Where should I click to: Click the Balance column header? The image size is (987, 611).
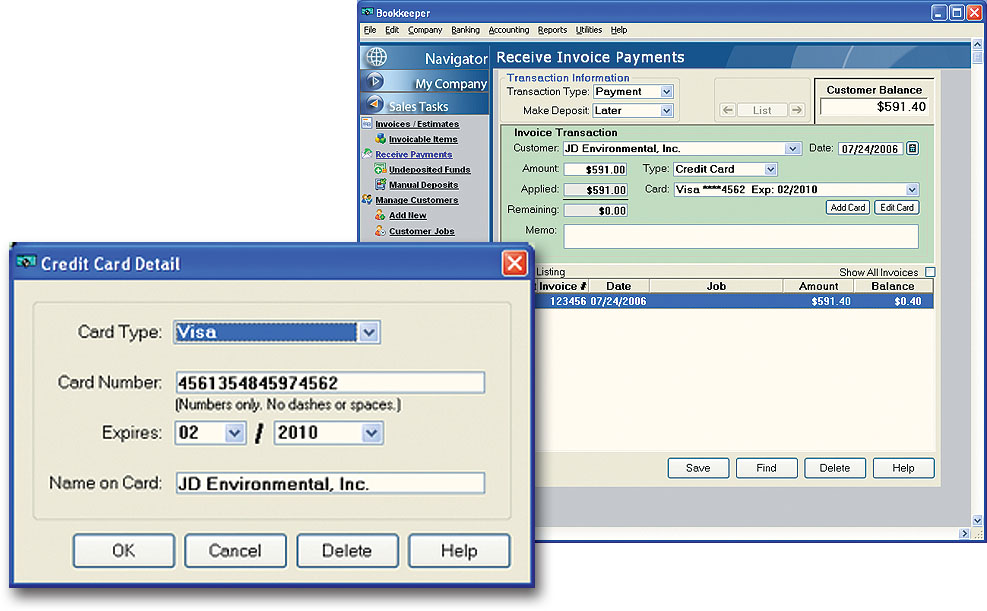893,286
